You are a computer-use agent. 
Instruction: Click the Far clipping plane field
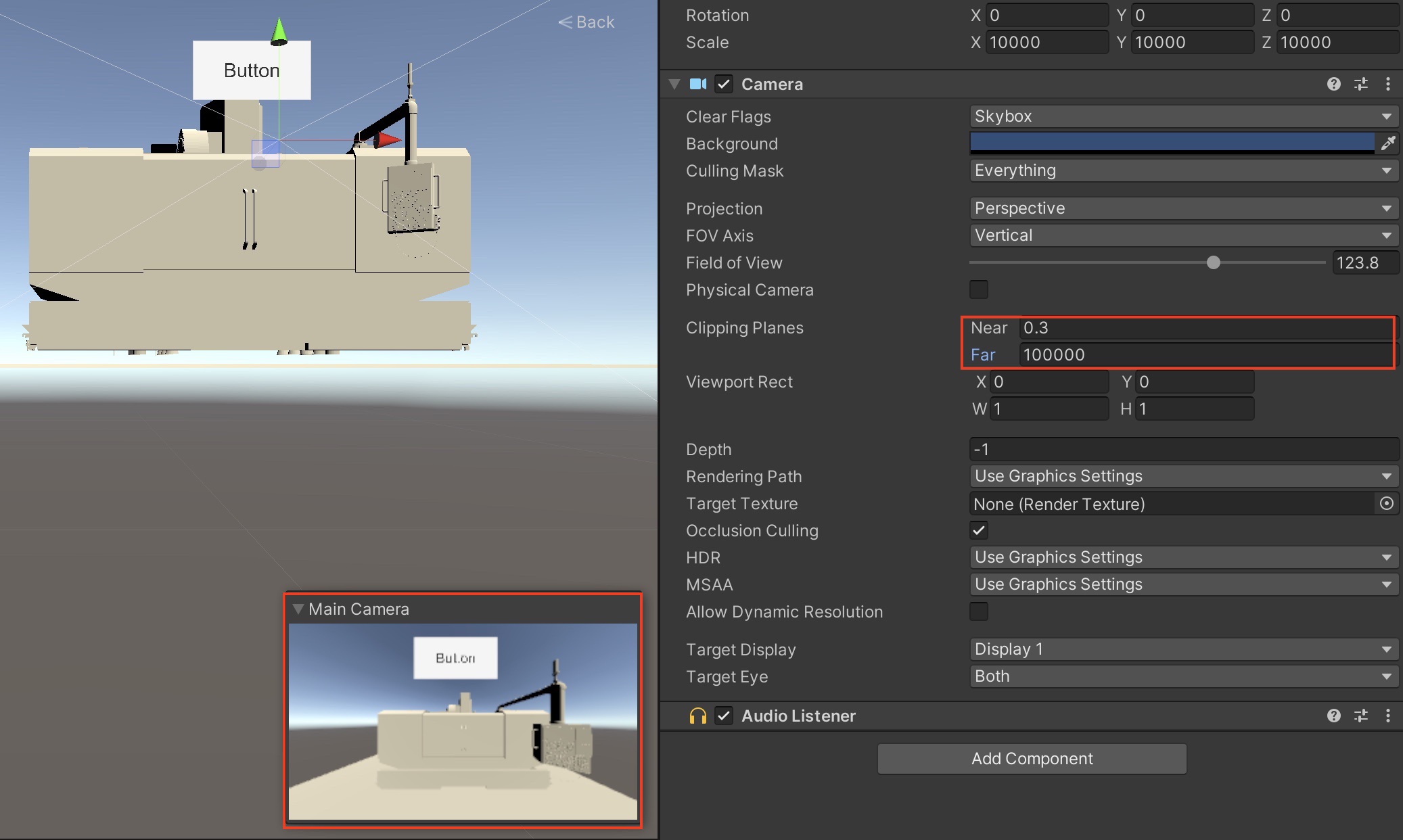point(1204,354)
